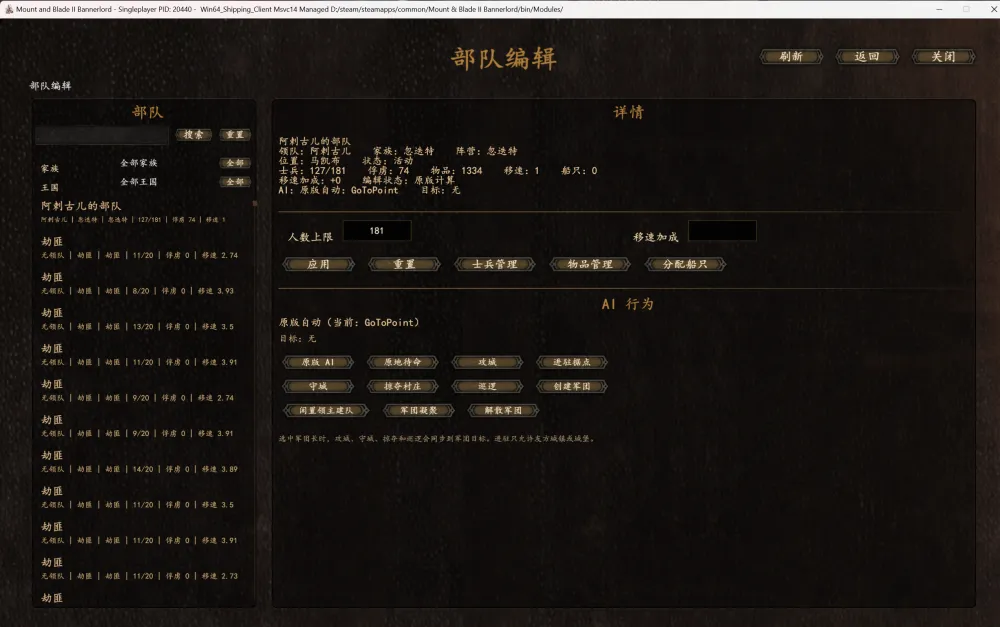This screenshot has height=627, width=1000.
Task: Click the 返回 back button
Action: 867,56
